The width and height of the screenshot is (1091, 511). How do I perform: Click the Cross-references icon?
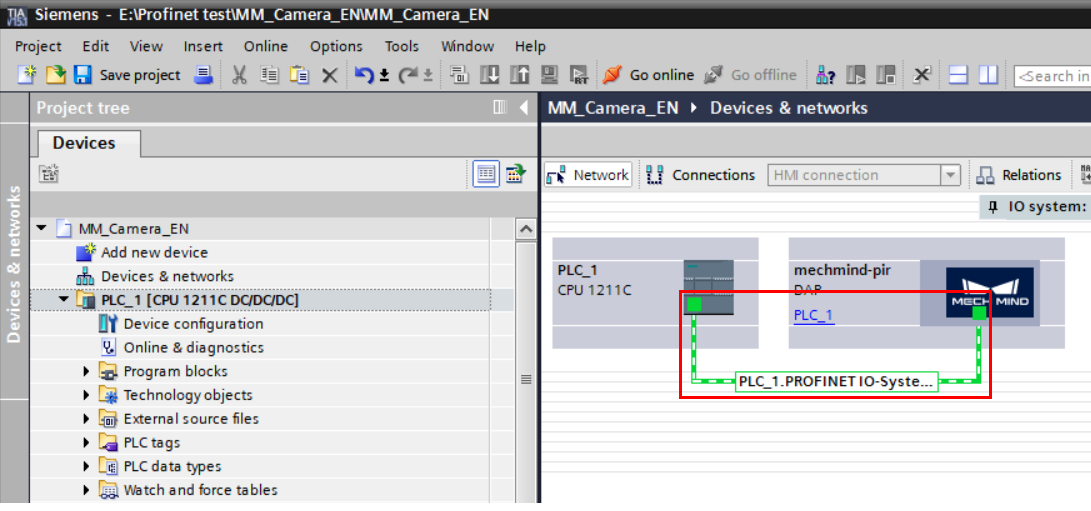pos(922,74)
